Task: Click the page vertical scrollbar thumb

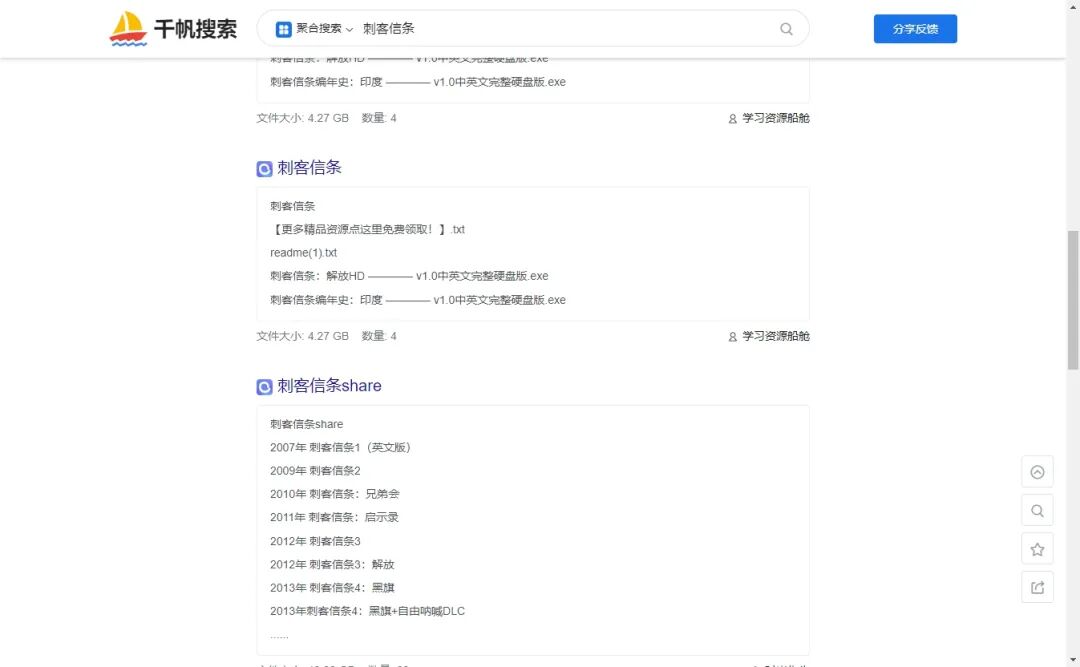Action: pyautogui.click(x=1073, y=300)
